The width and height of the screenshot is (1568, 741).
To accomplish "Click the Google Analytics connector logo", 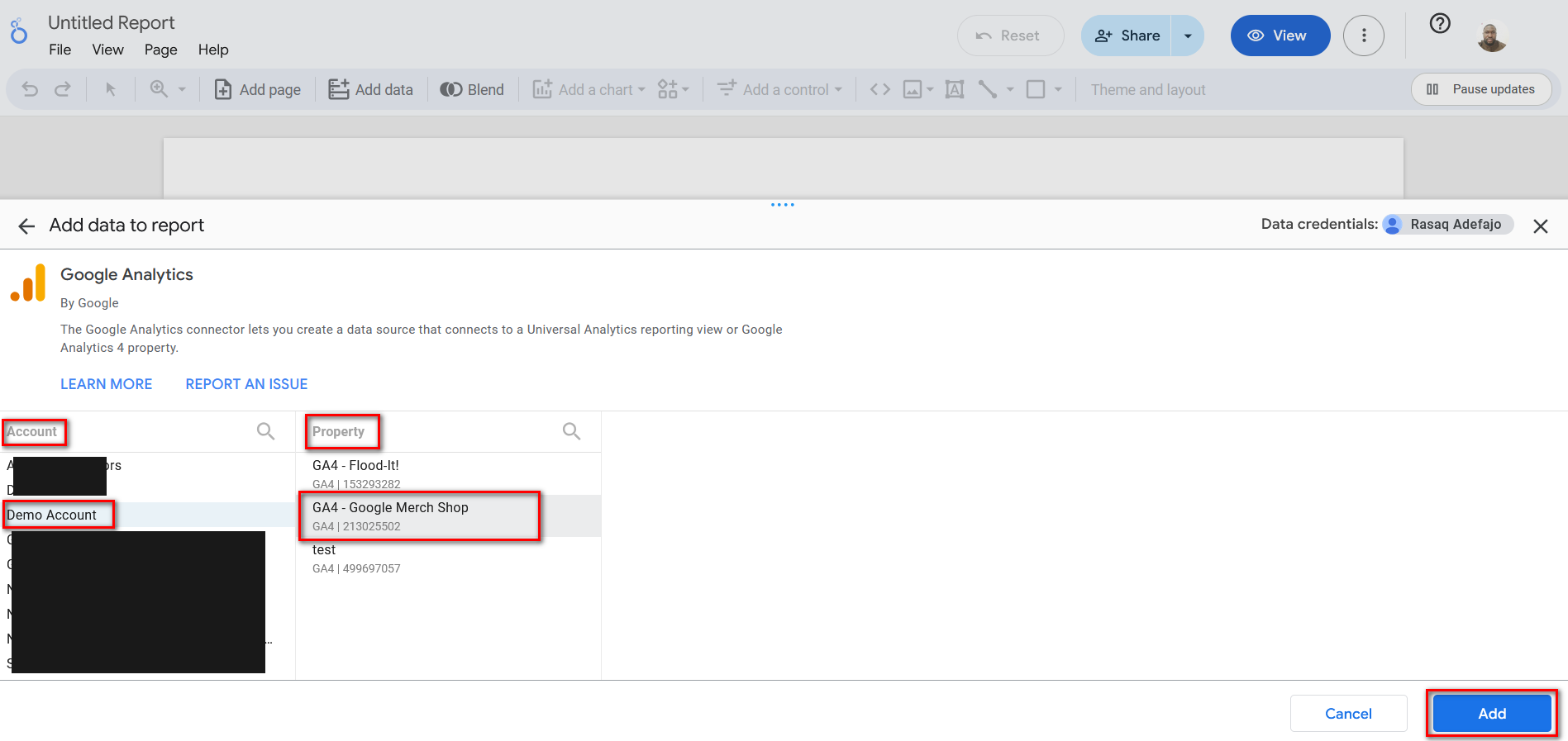I will pyautogui.click(x=28, y=283).
